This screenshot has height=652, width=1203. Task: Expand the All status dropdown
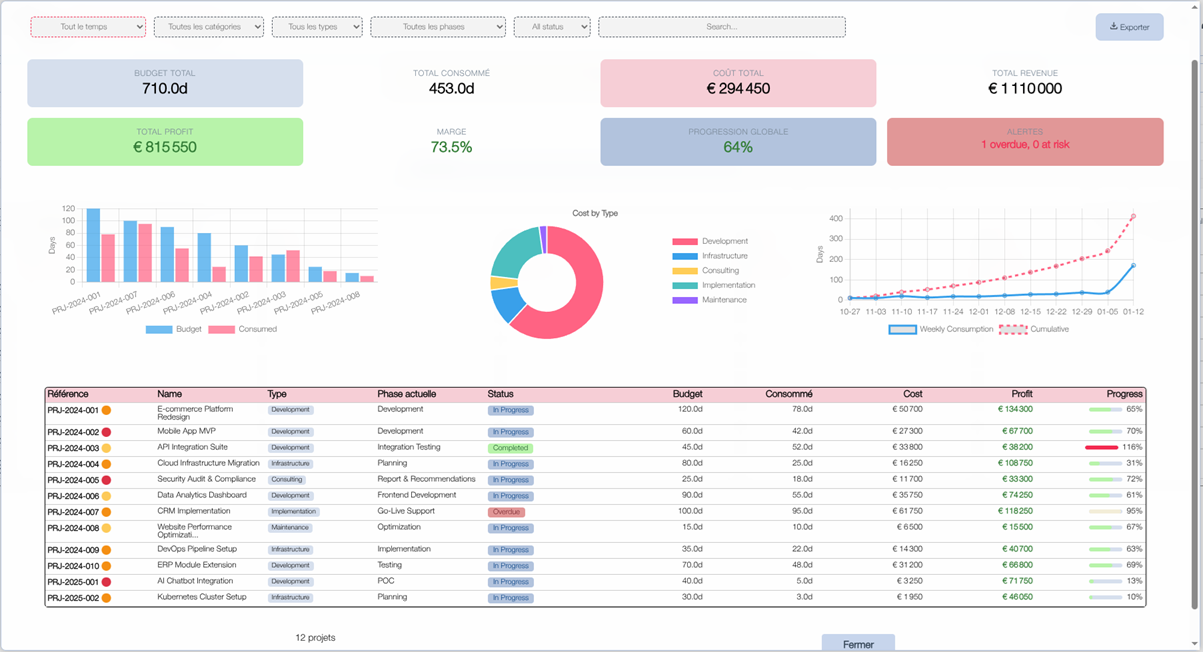point(551,27)
